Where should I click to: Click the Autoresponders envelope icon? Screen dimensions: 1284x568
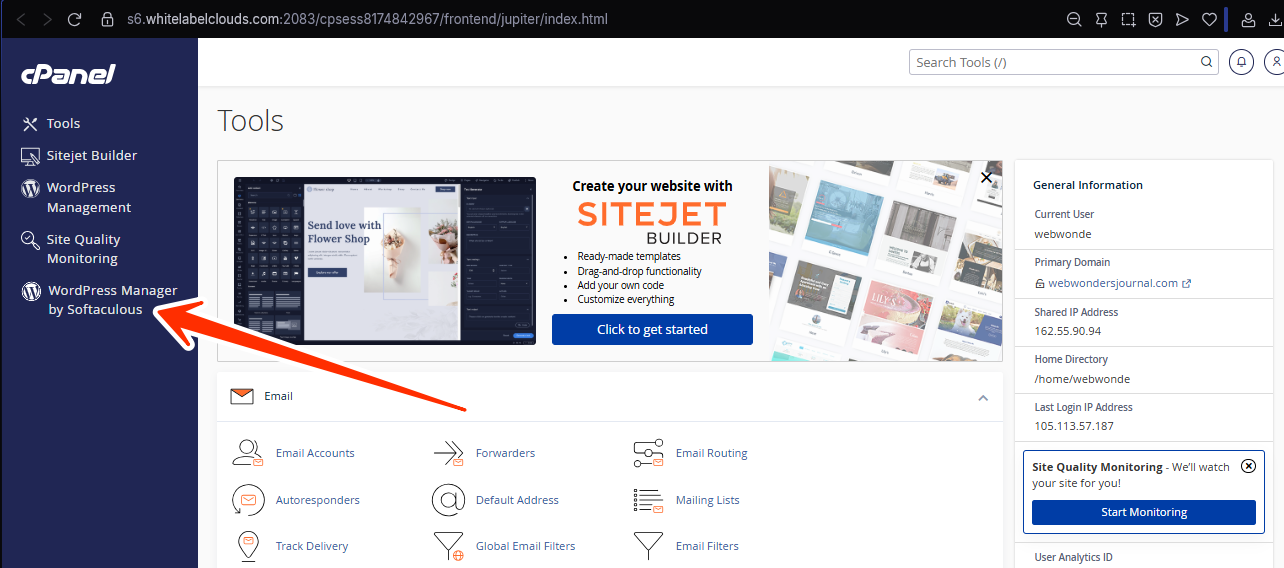247,500
